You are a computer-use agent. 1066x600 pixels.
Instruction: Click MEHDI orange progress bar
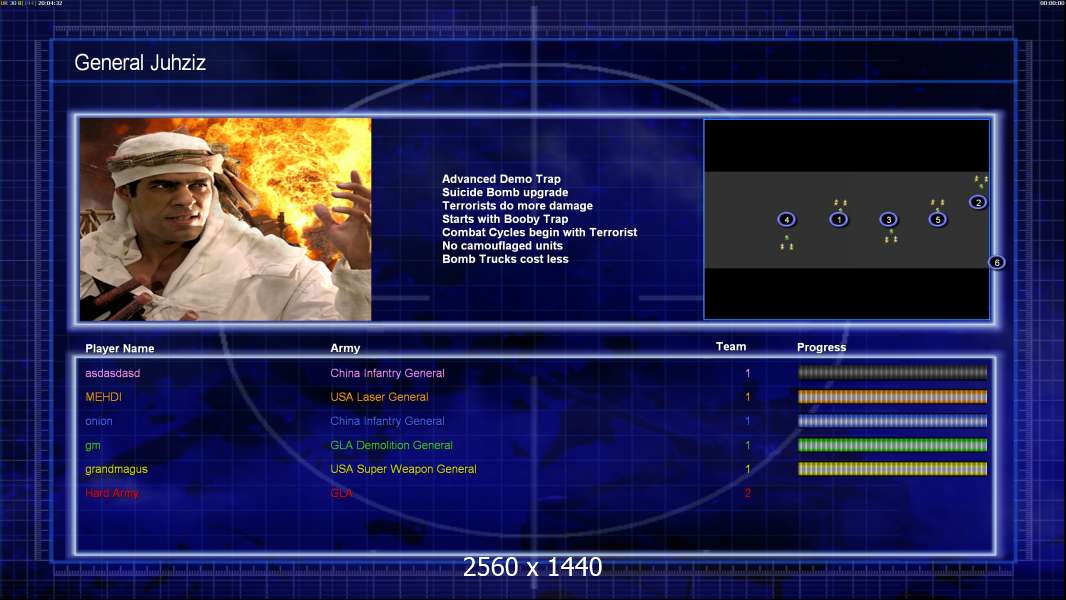892,397
